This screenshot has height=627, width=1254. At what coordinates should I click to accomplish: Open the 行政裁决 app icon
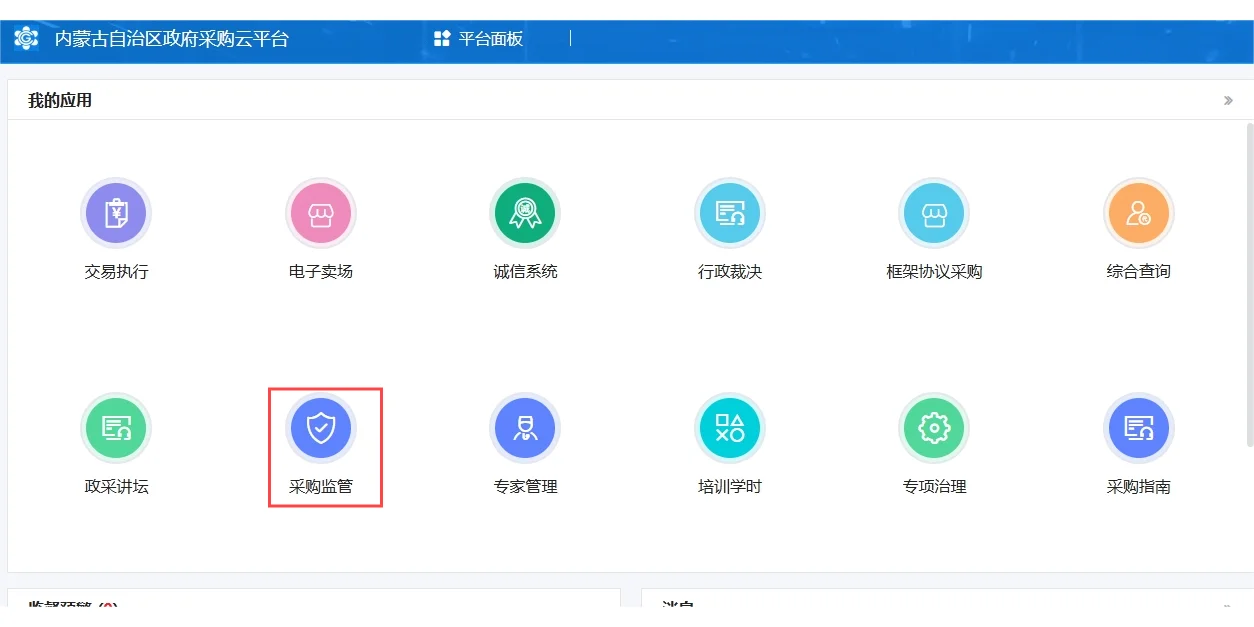click(x=730, y=213)
